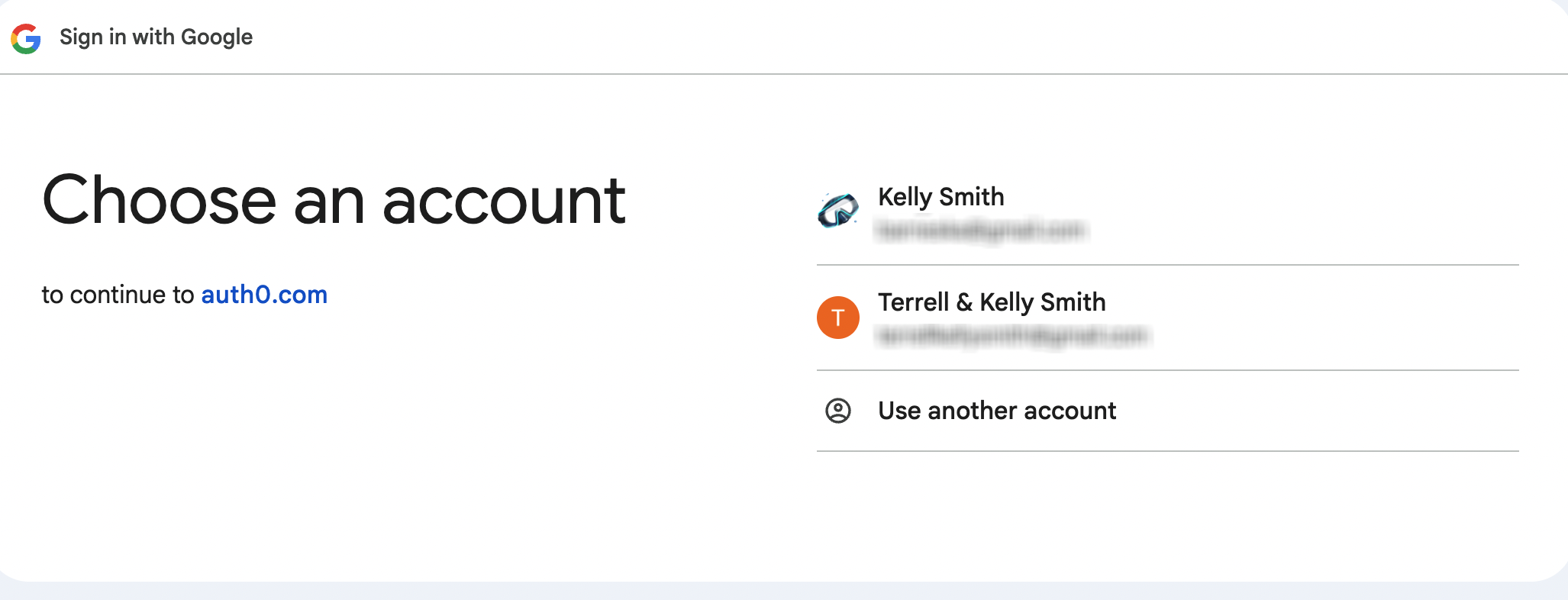Screen dimensions: 1568x600
Task: Click the orange "T" profile avatar
Action: tap(837, 318)
